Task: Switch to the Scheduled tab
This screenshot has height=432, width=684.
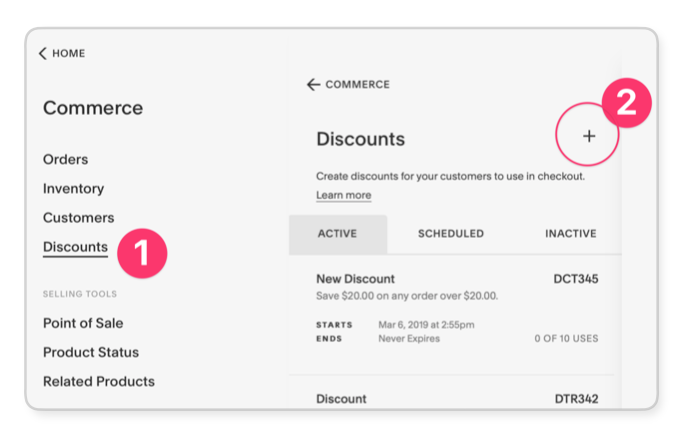Action: tap(450, 234)
